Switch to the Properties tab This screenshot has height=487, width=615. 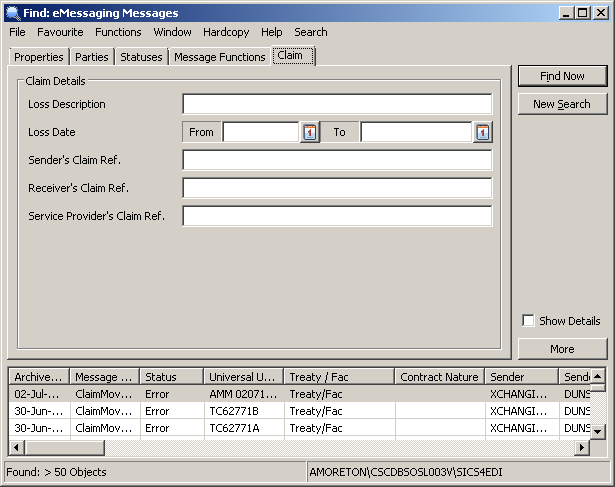click(39, 57)
